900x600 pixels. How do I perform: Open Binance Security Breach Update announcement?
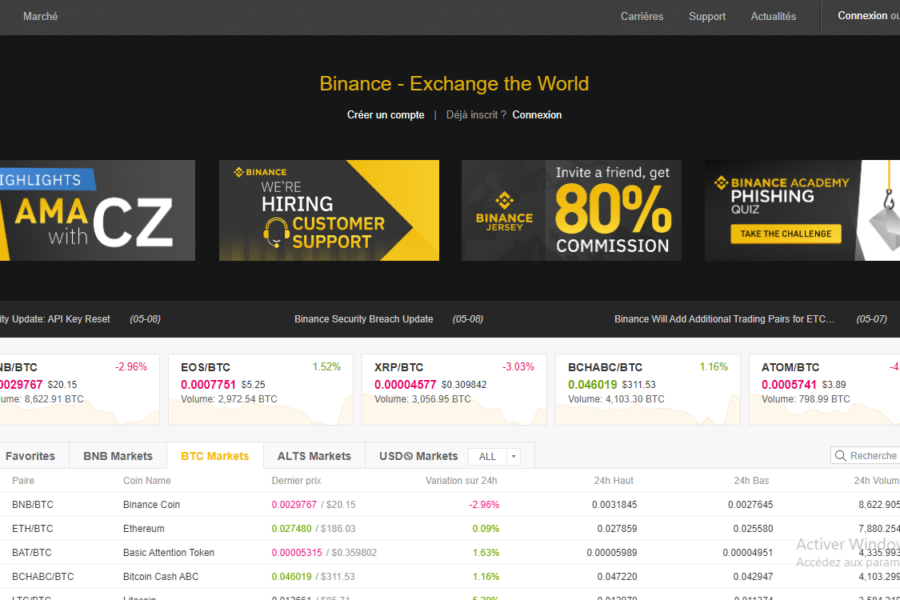click(363, 319)
